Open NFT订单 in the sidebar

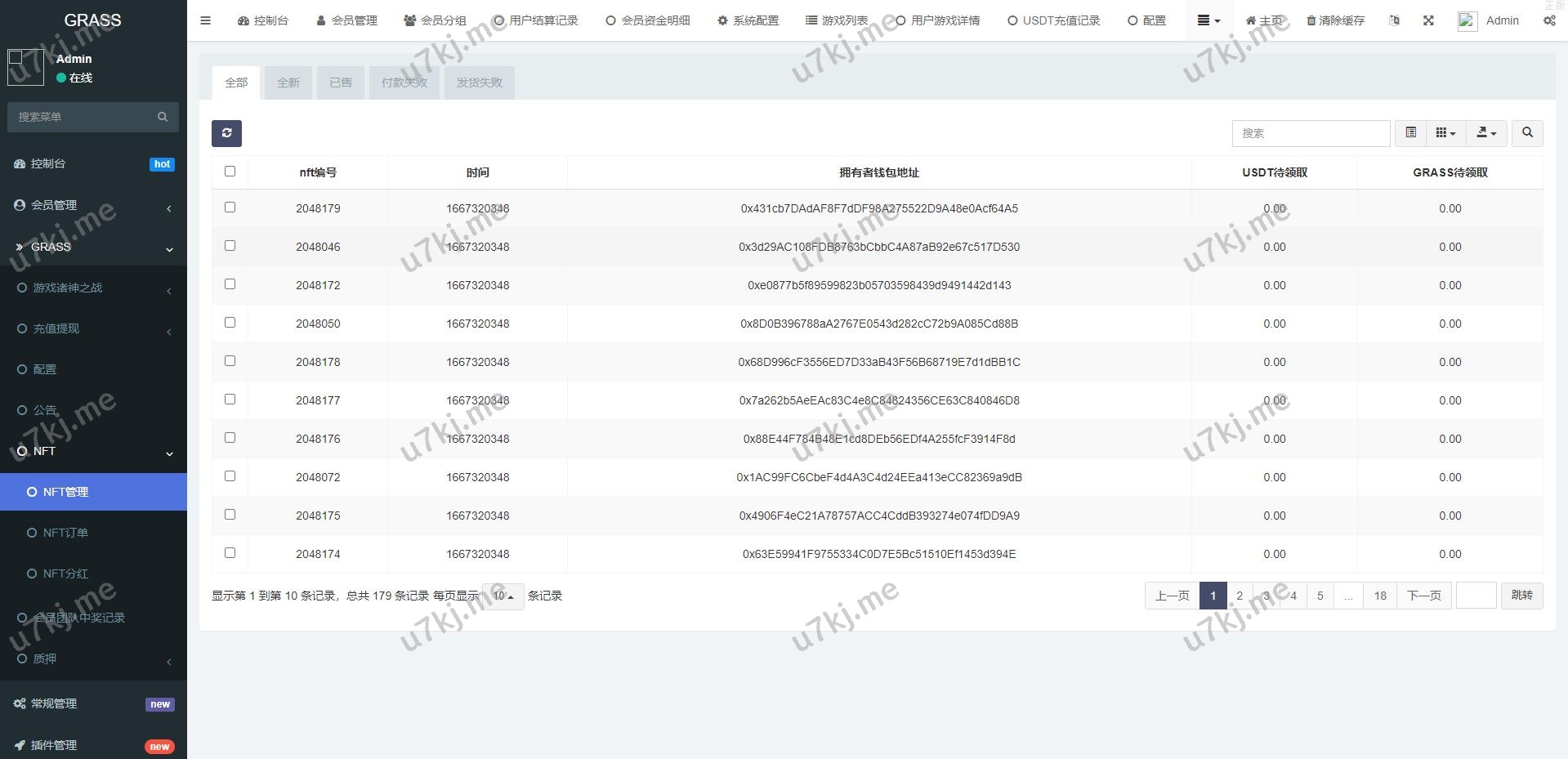pos(65,533)
